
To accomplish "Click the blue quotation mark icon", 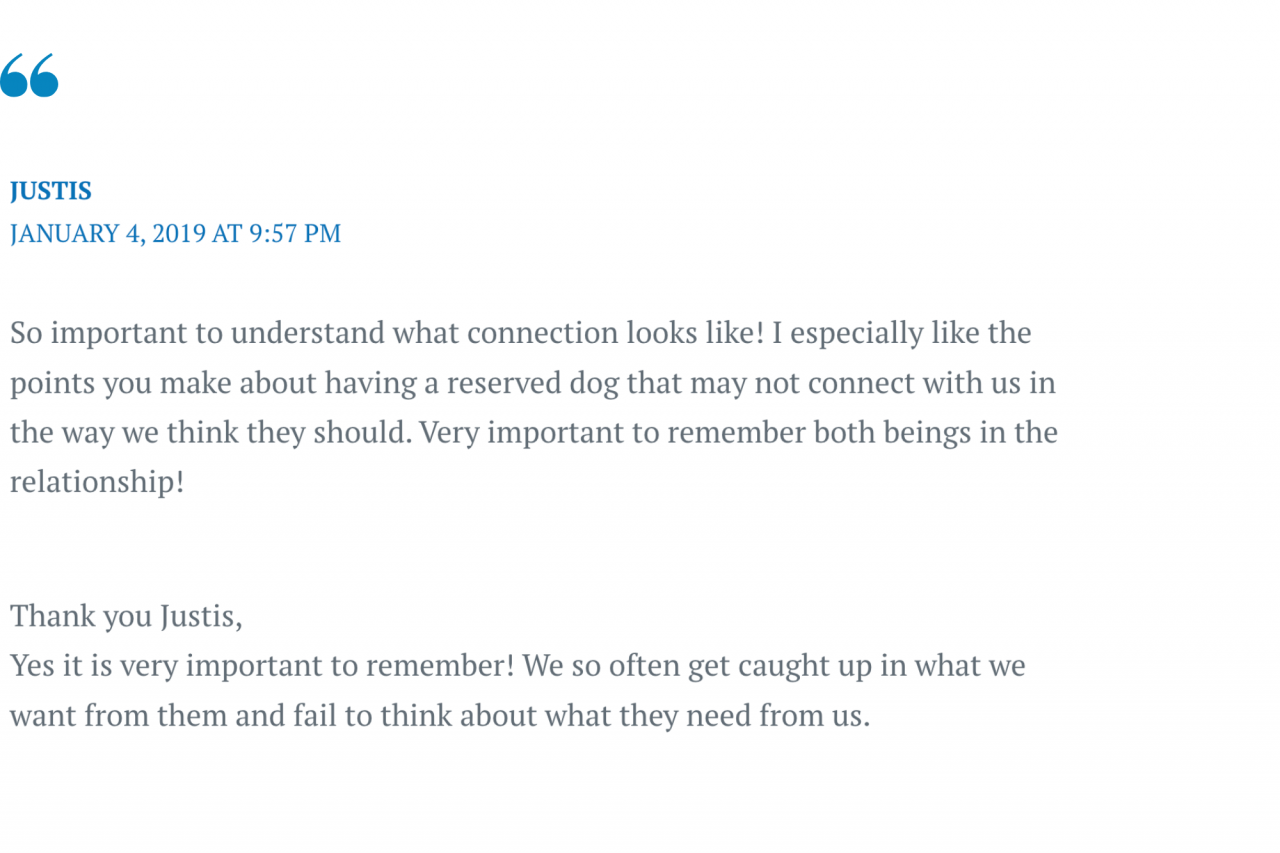I will coord(29,76).
